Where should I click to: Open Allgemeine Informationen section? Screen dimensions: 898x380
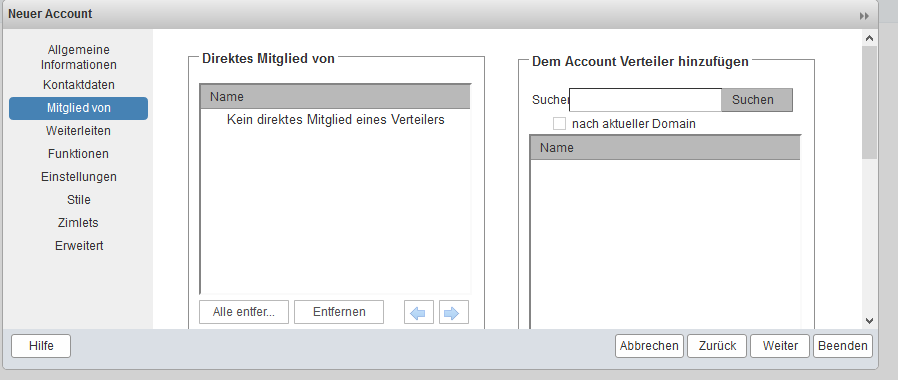click(x=78, y=57)
